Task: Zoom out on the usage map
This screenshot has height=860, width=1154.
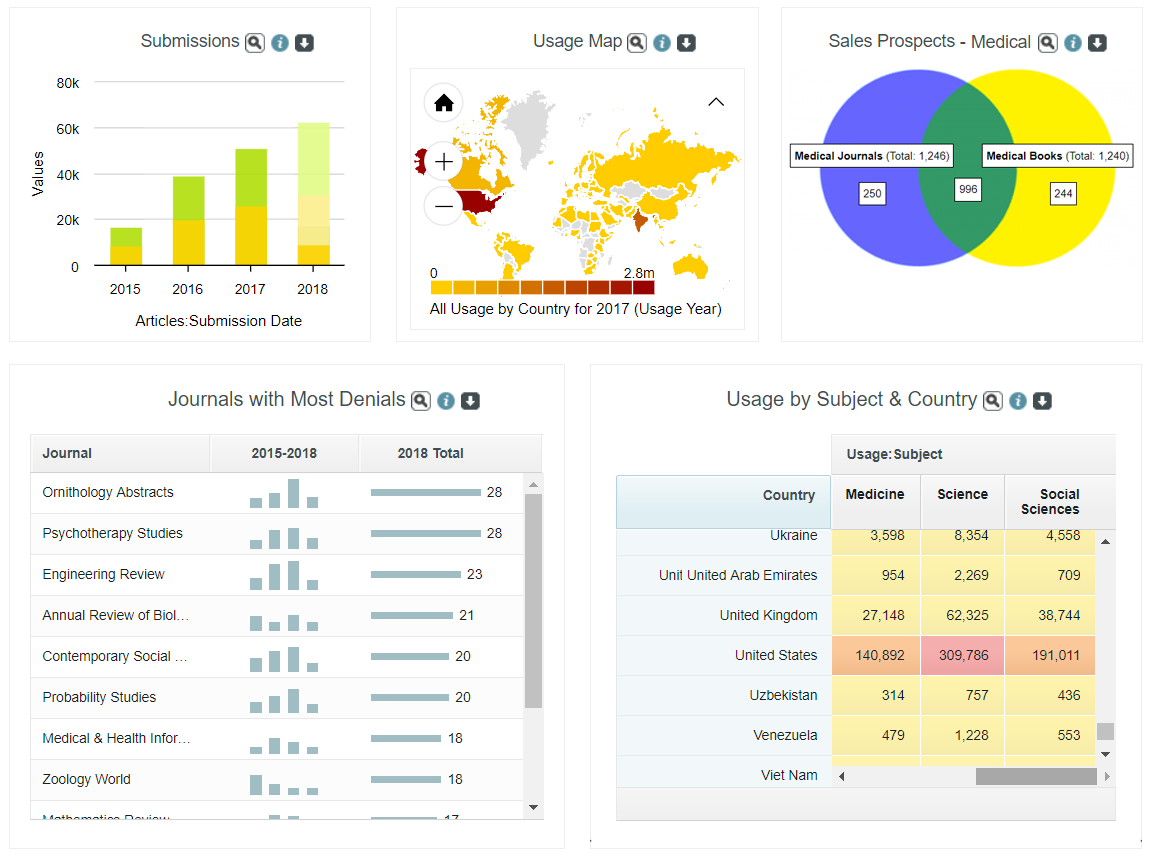Action: pos(444,207)
